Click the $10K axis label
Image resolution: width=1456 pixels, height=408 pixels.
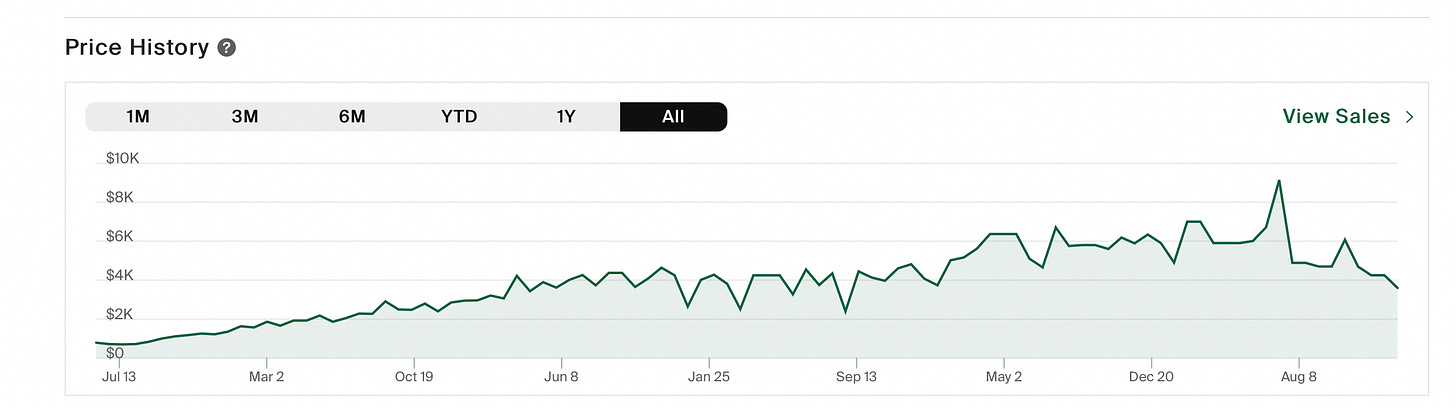(x=122, y=159)
